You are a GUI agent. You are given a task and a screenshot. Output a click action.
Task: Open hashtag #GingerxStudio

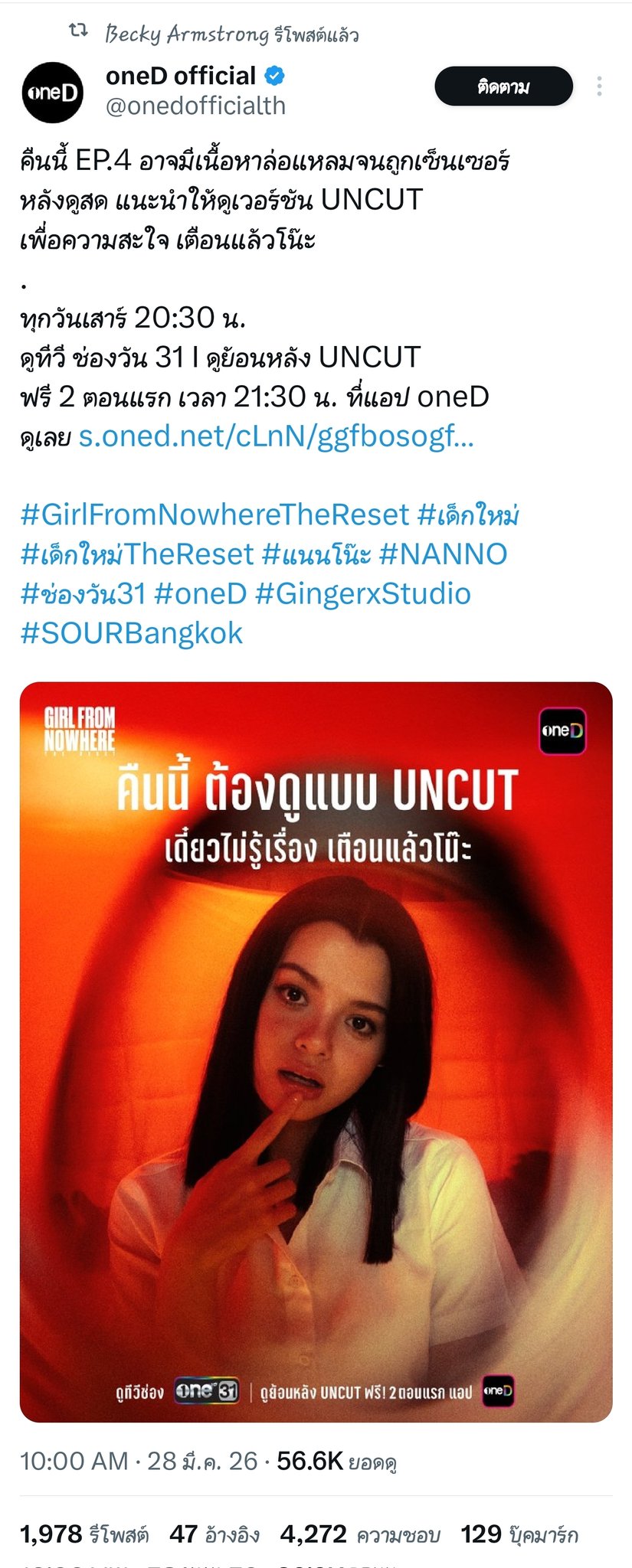(363, 594)
